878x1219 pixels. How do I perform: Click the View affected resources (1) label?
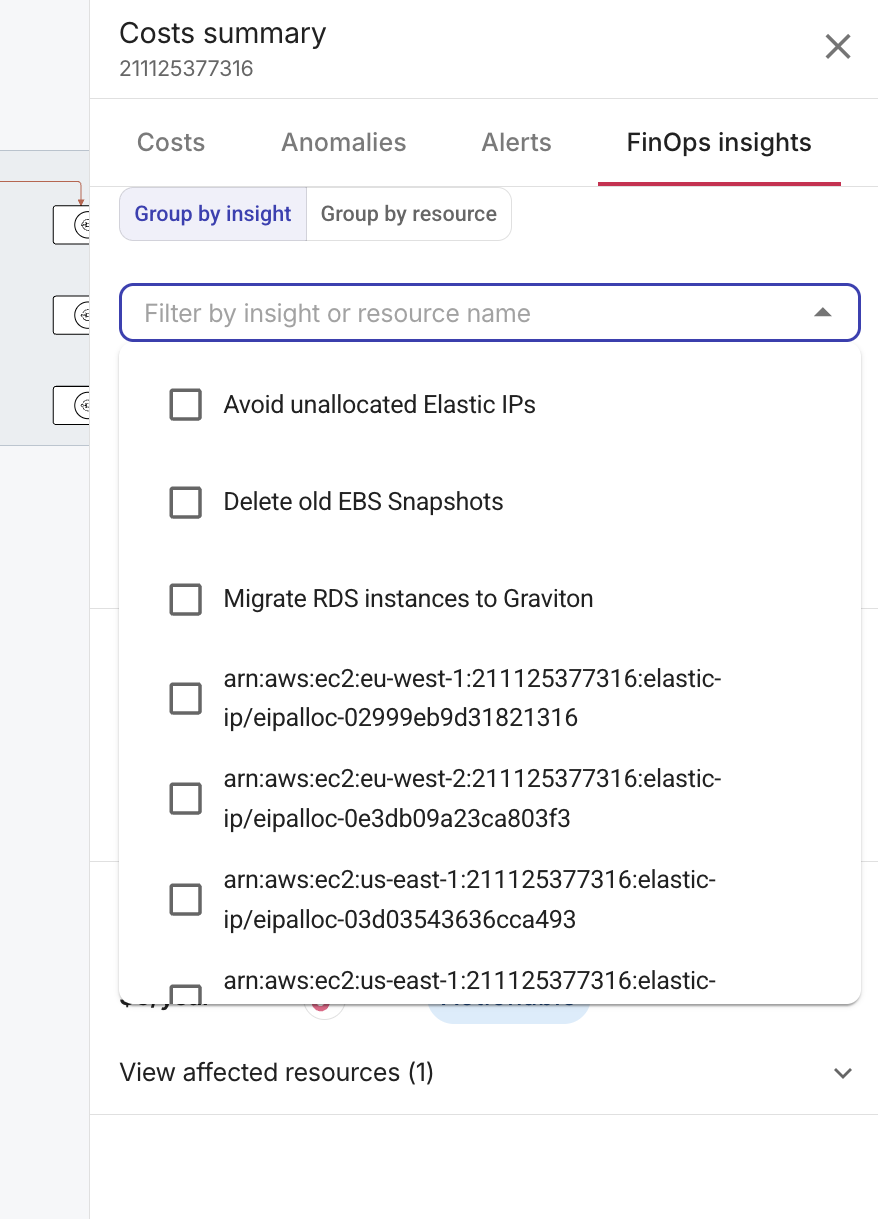point(277,1073)
